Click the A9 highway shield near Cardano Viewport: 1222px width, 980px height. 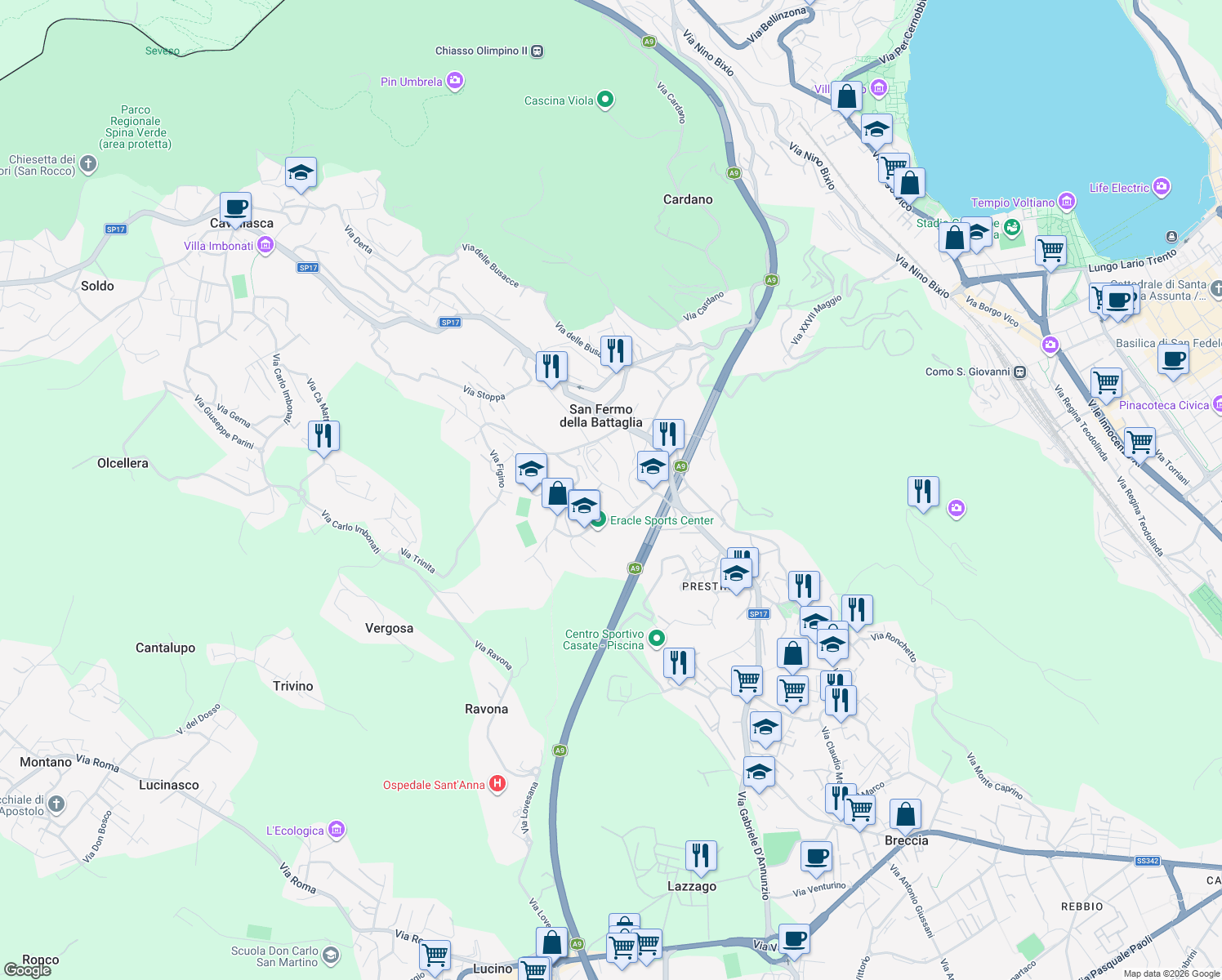coord(733,173)
